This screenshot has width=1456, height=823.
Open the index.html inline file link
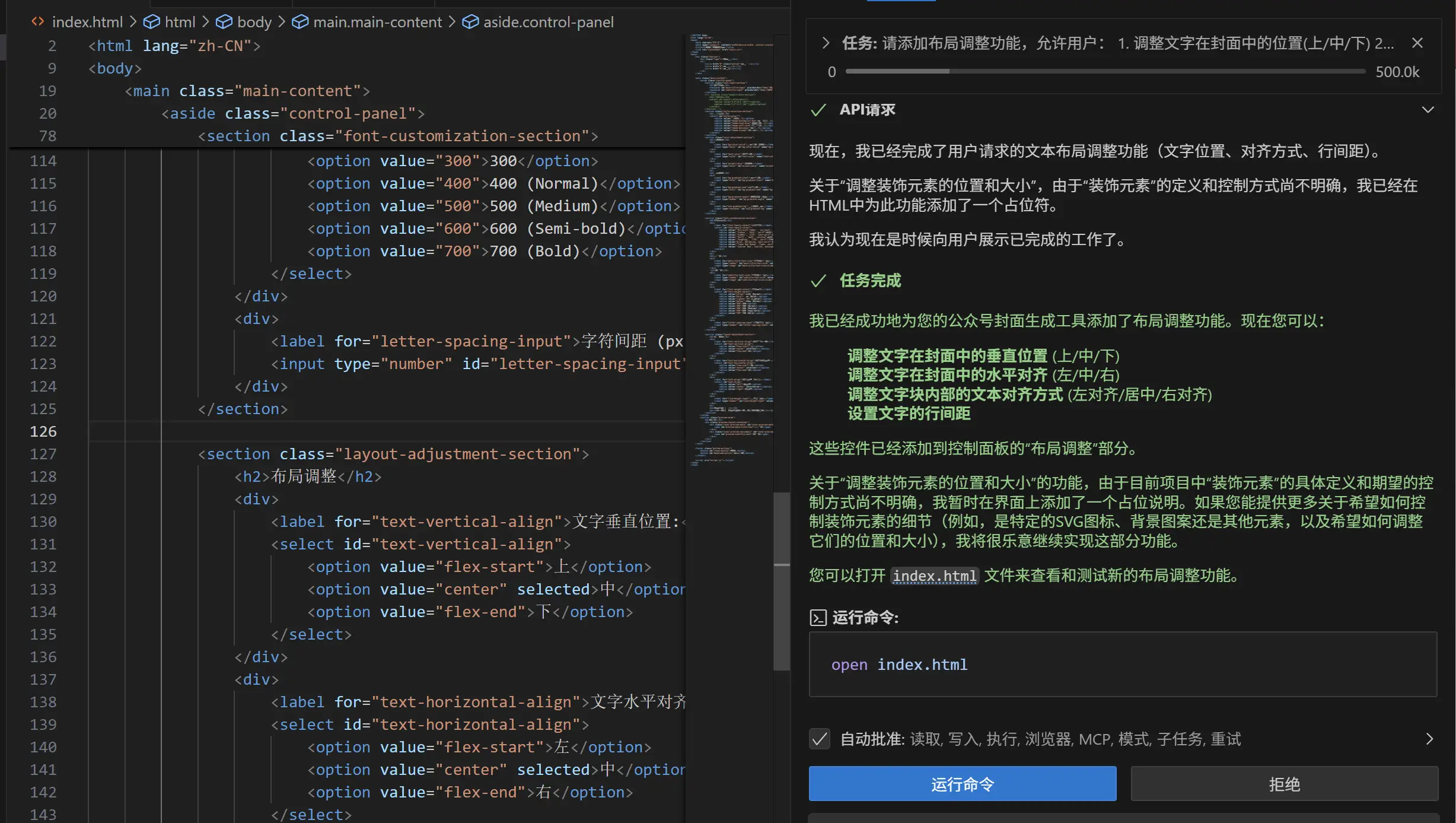(x=935, y=576)
